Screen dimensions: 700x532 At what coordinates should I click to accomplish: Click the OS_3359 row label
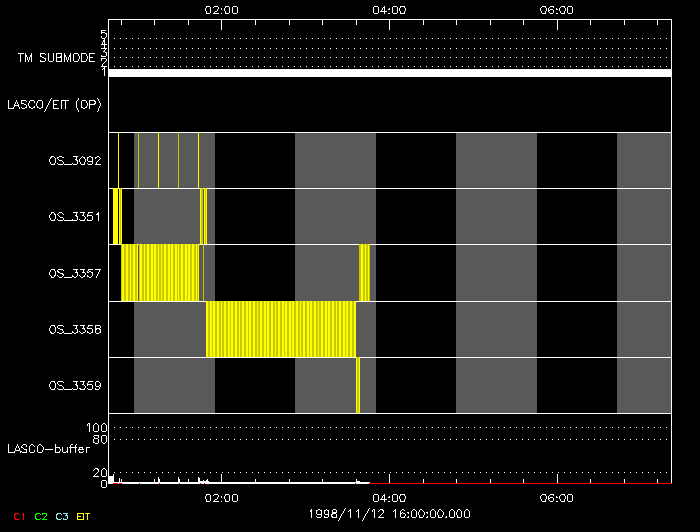pos(75,386)
